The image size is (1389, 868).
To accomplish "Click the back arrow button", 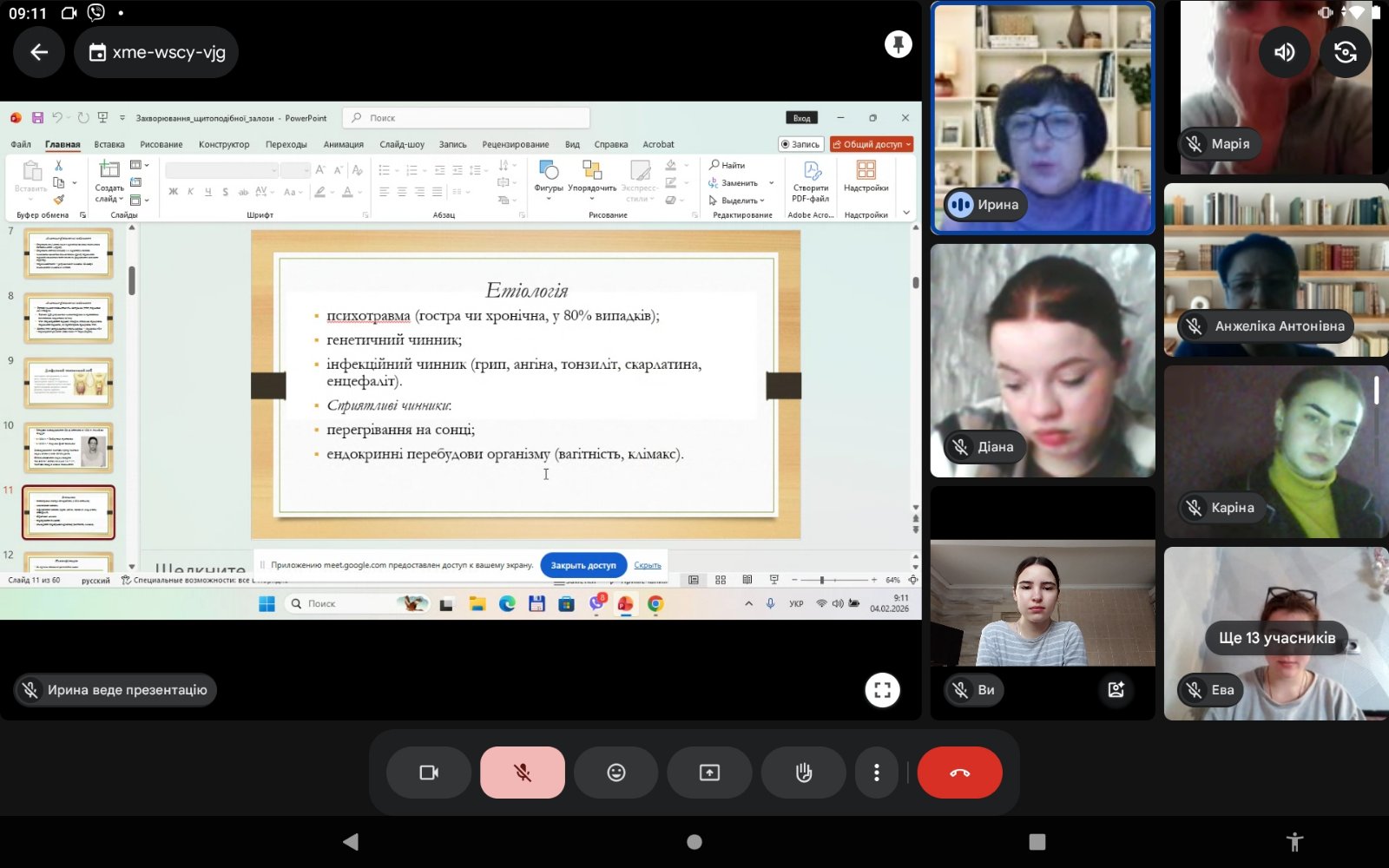I will tap(39, 52).
